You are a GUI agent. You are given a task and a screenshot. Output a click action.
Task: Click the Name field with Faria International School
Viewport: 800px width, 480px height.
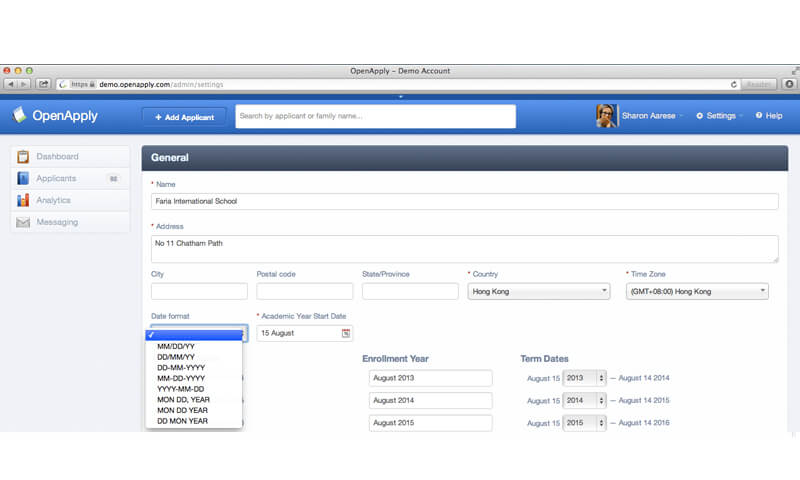465,201
